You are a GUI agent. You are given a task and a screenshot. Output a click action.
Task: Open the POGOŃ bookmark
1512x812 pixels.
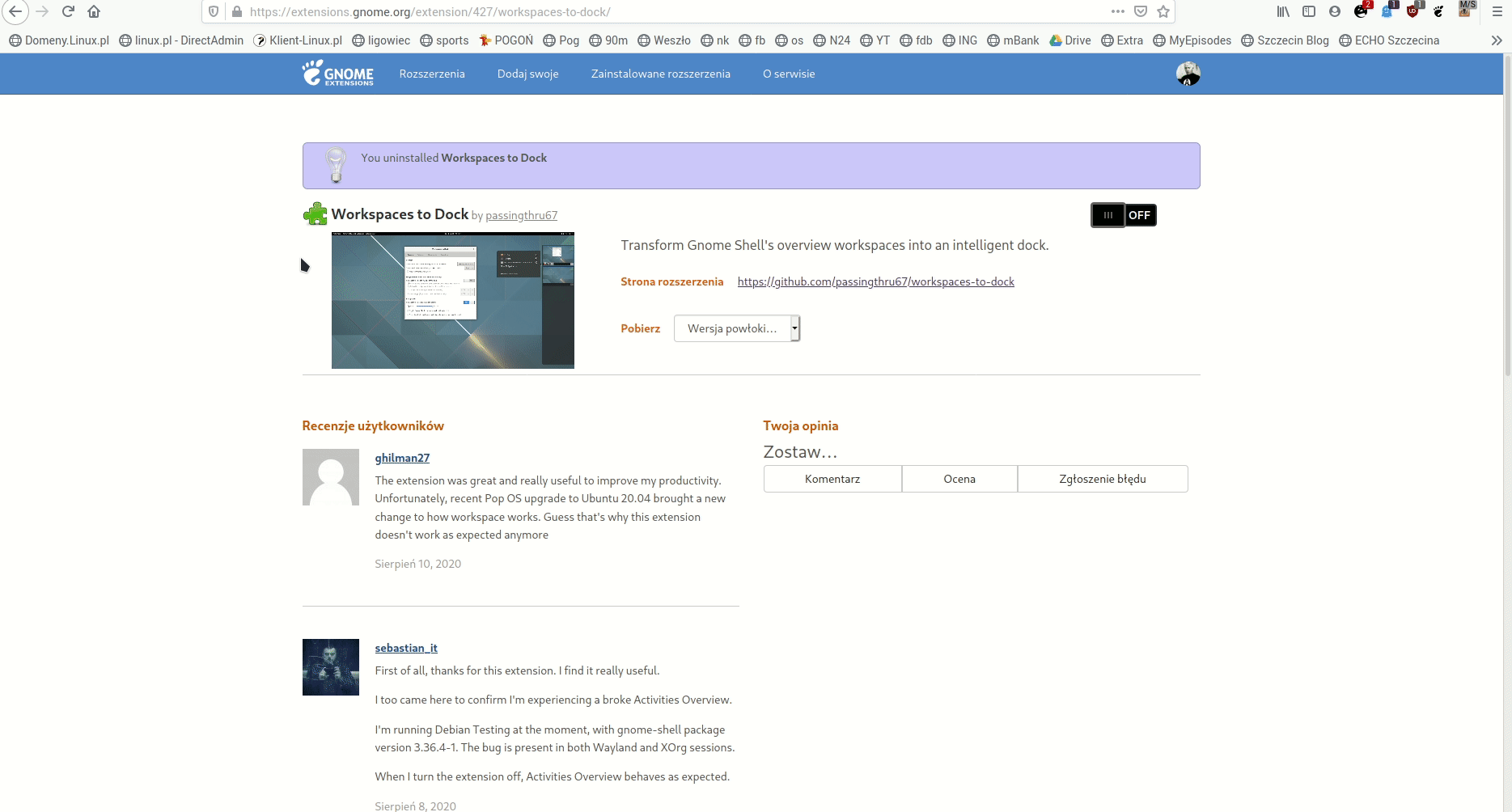click(x=506, y=40)
